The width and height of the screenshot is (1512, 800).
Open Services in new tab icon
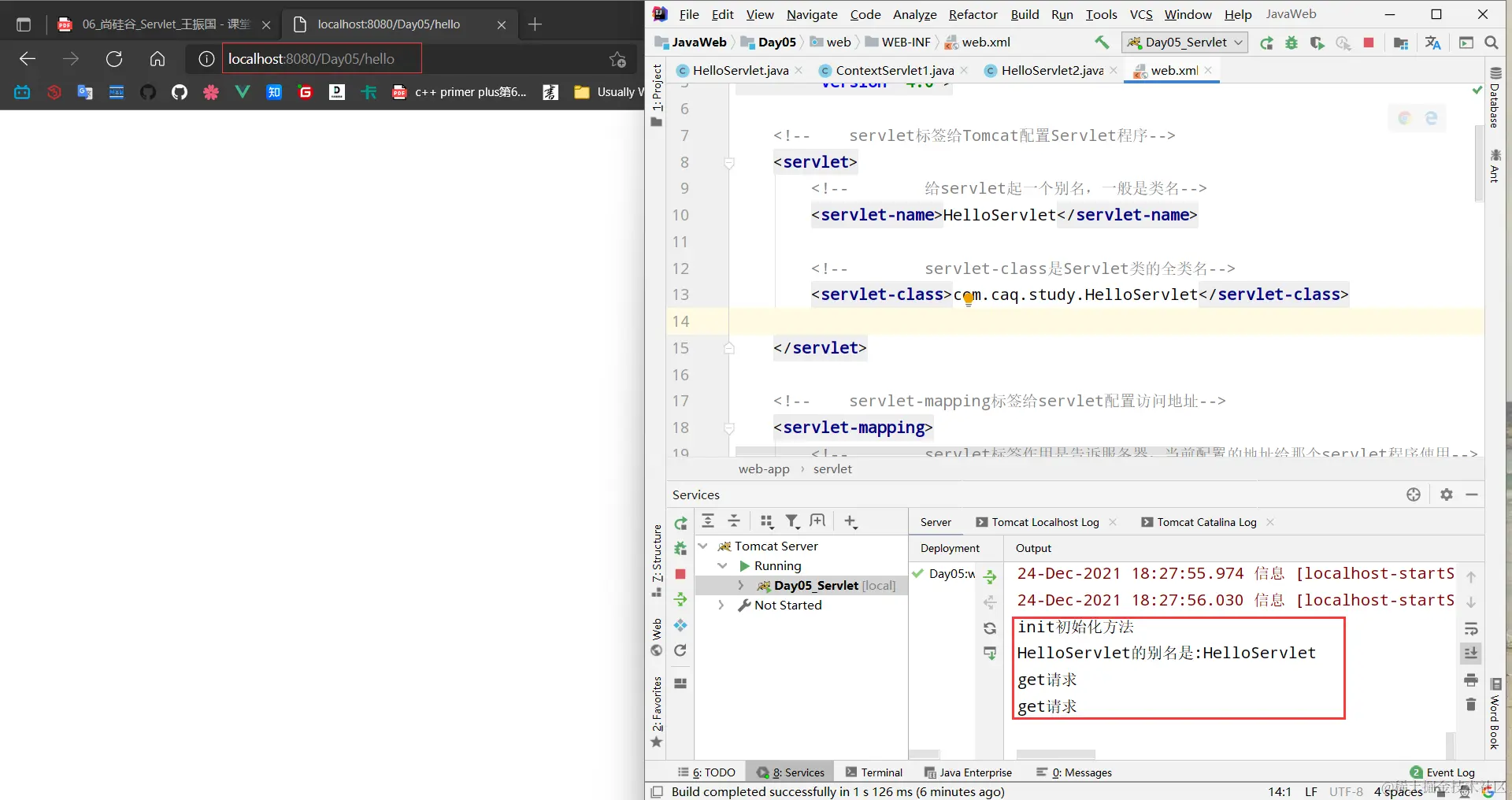coord(817,520)
